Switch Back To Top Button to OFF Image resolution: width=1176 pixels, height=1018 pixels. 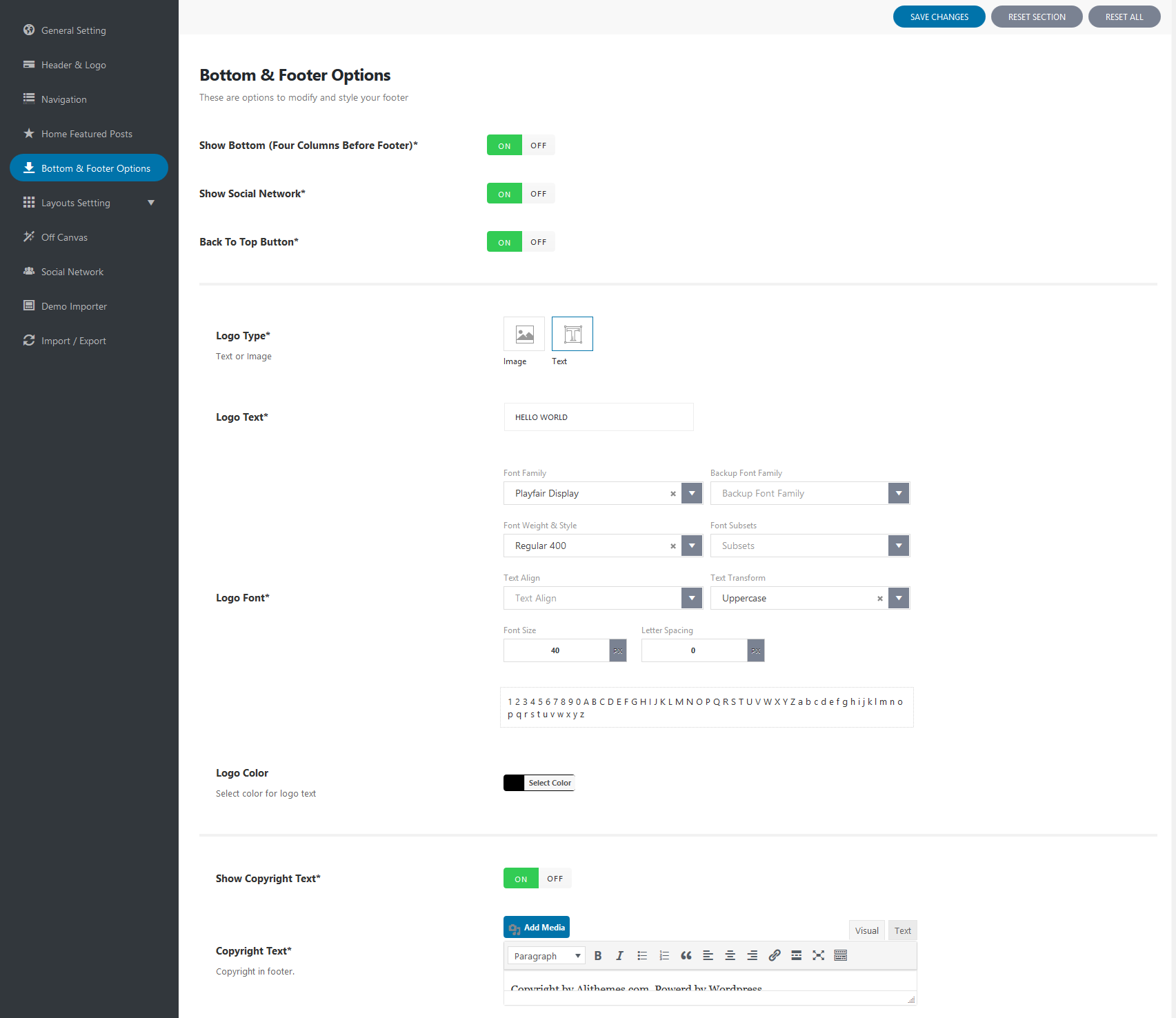coord(538,242)
